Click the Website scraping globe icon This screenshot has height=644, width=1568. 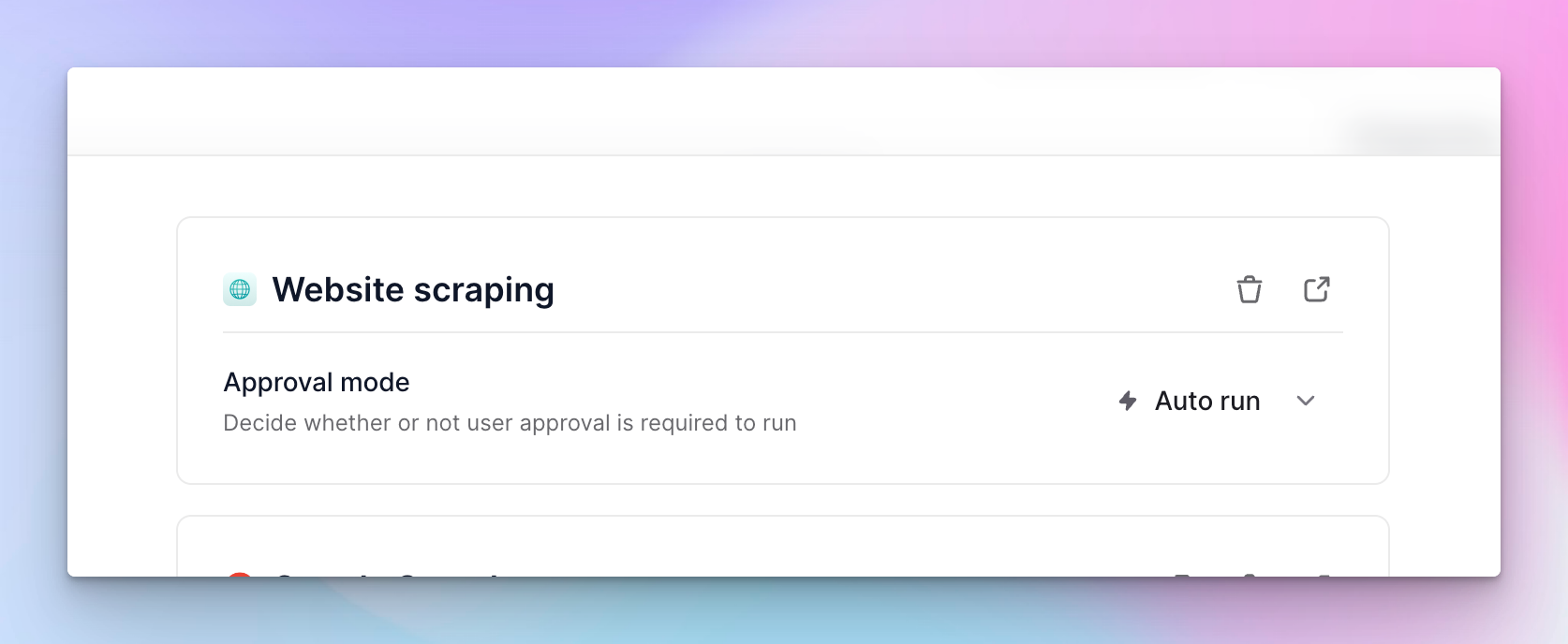tap(240, 289)
